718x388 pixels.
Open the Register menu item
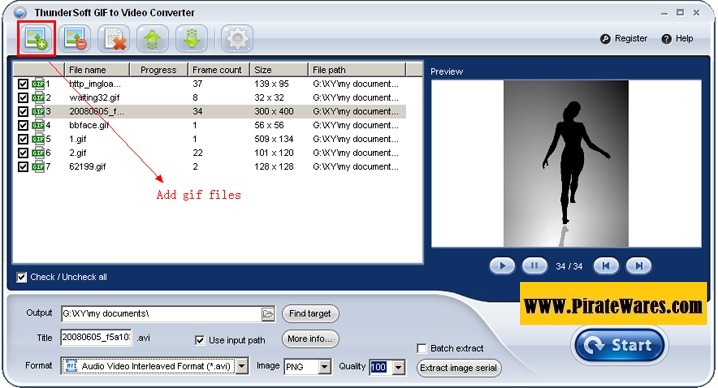click(624, 39)
